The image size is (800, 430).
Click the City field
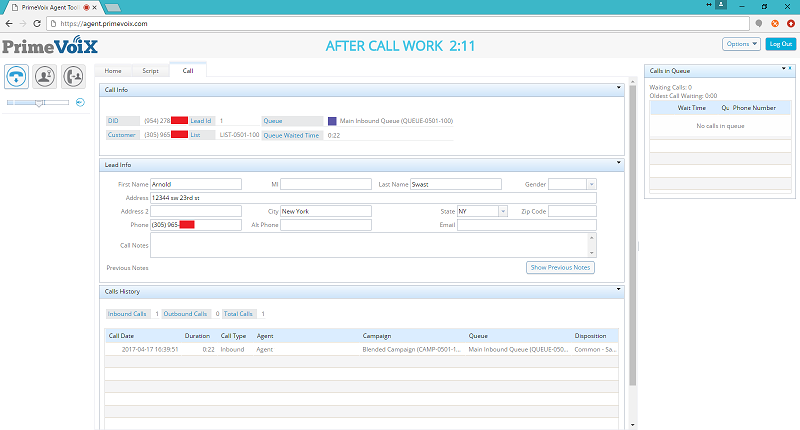[x=326, y=211]
